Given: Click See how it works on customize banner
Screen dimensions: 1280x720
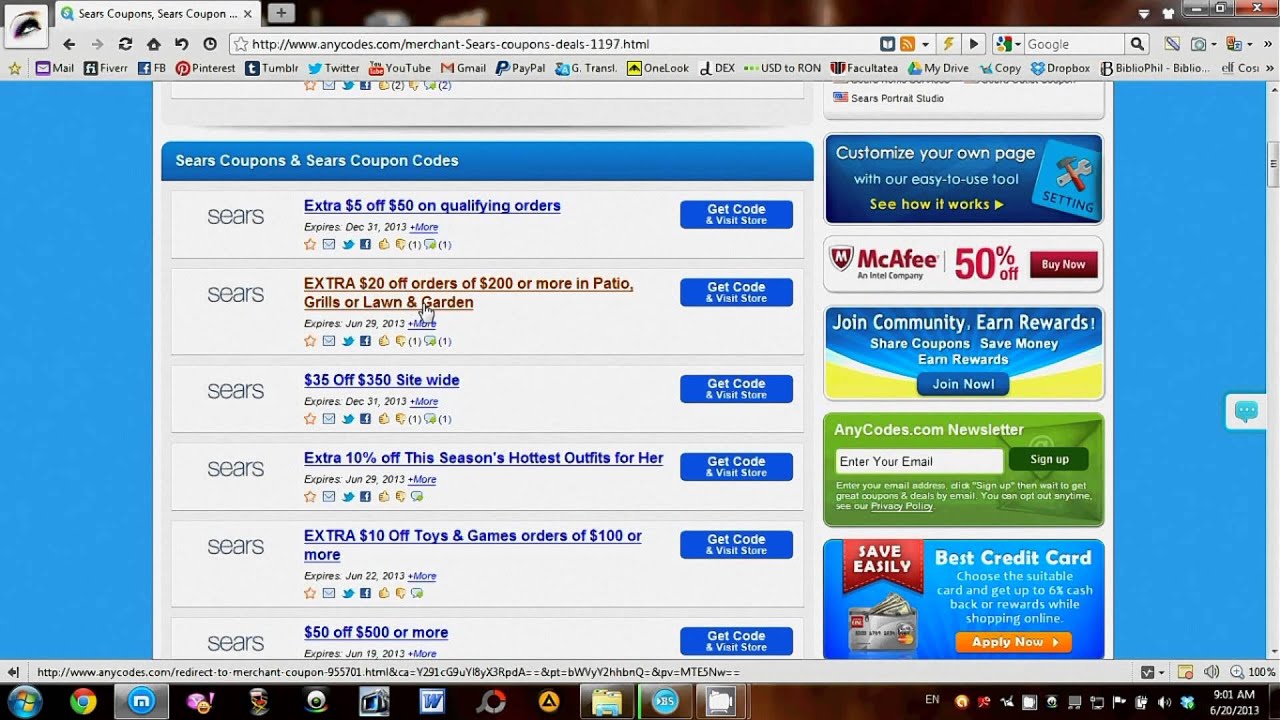Looking at the screenshot, I should [x=936, y=204].
